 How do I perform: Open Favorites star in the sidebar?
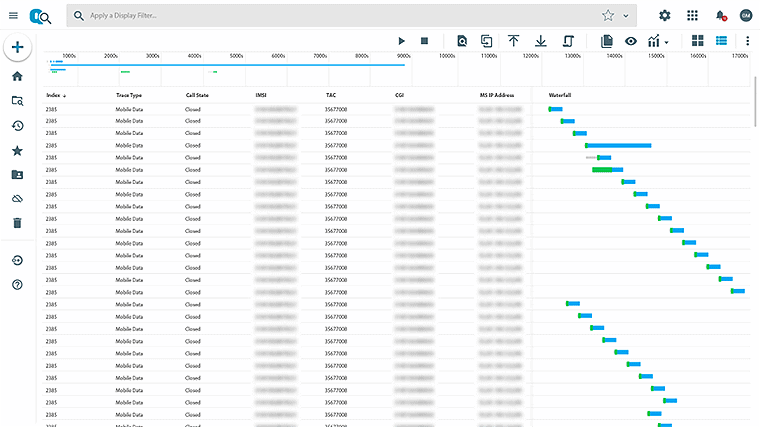(17, 151)
